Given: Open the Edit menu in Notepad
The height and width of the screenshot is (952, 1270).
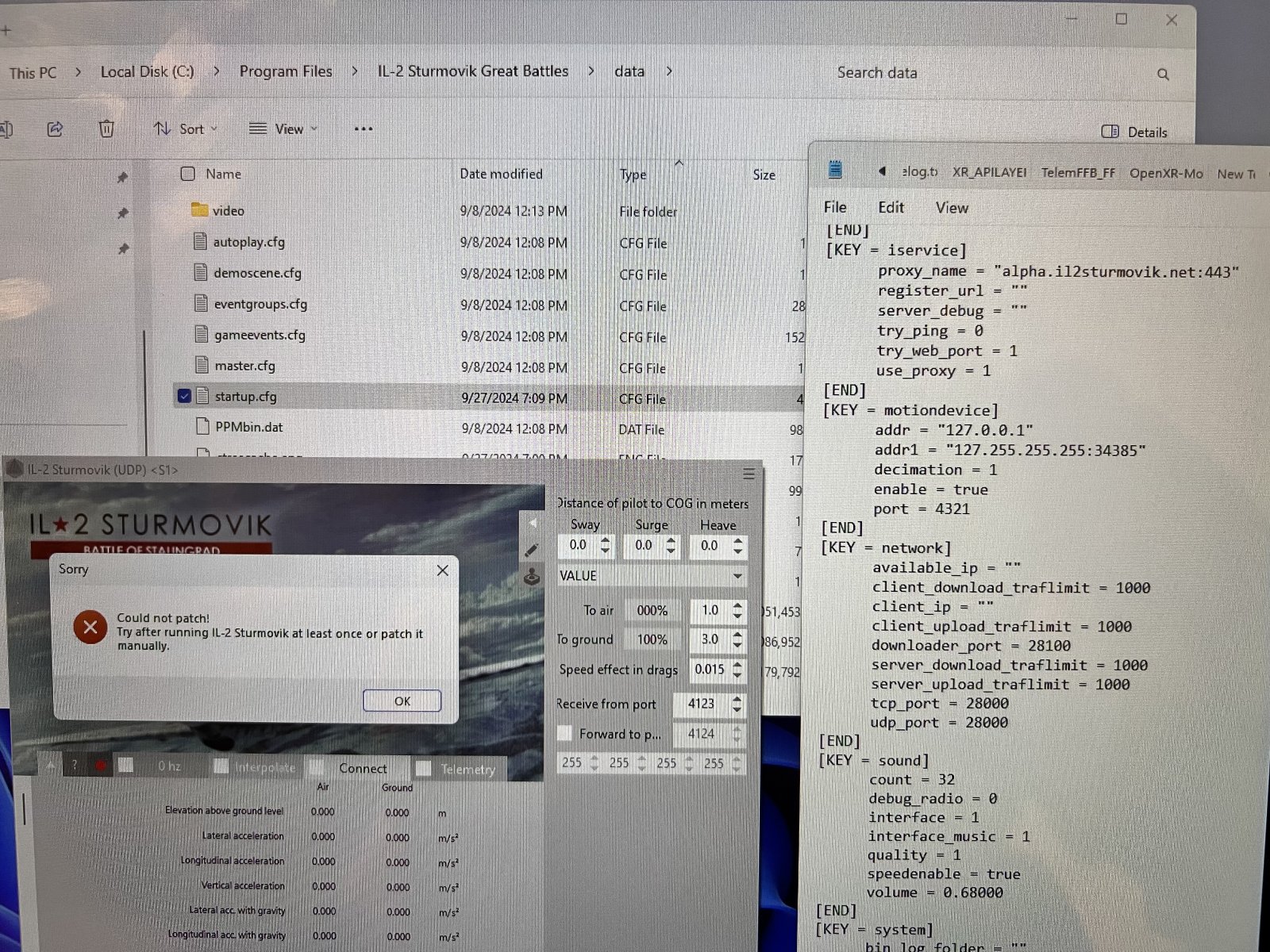Looking at the screenshot, I should point(891,207).
